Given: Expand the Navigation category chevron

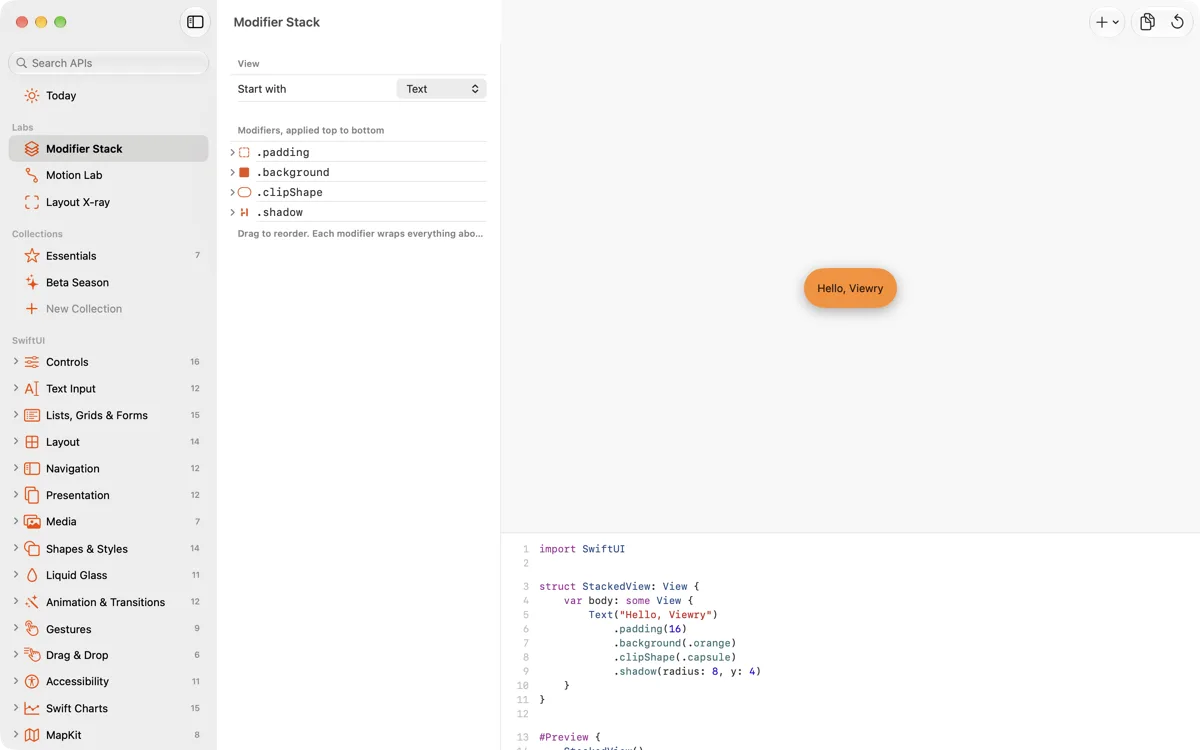Looking at the screenshot, I should point(16,468).
